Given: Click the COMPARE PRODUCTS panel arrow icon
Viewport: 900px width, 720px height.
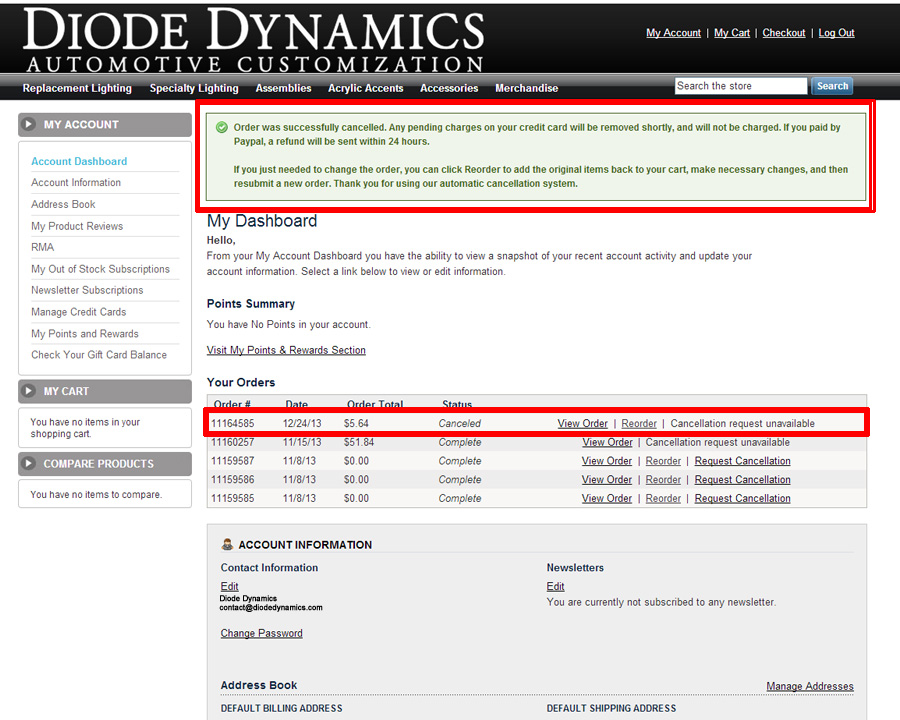Looking at the screenshot, I should pyautogui.click(x=28, y=463).
